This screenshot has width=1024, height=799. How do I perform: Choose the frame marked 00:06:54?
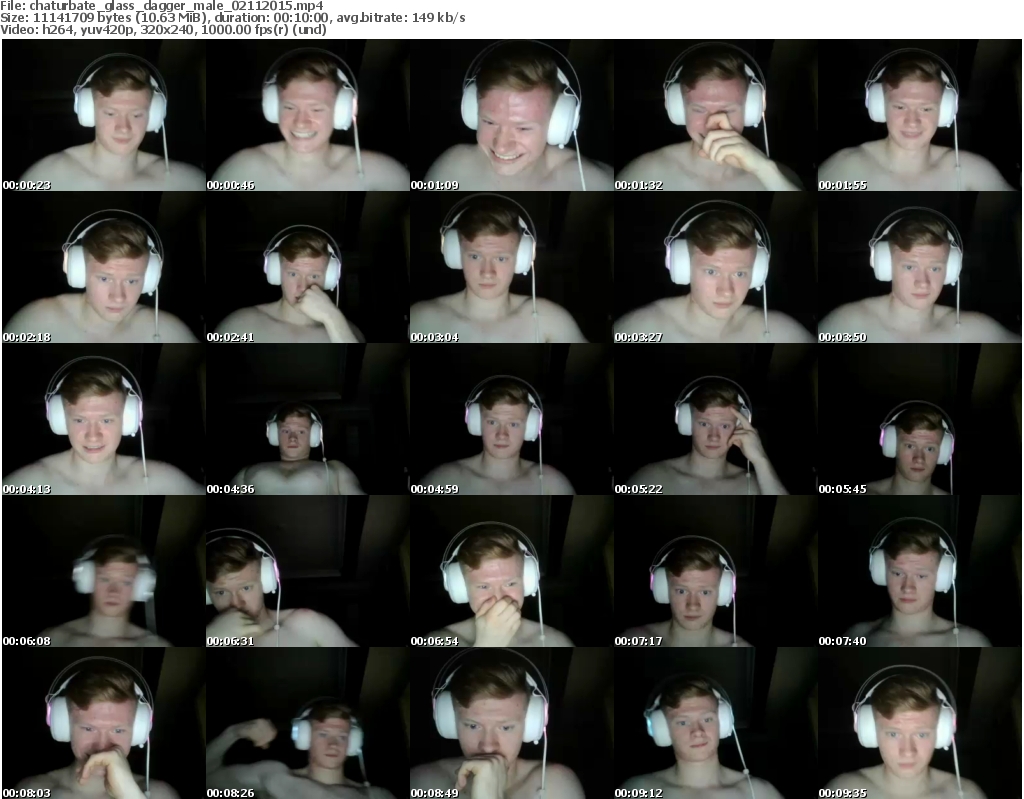(x=511, y=572)
